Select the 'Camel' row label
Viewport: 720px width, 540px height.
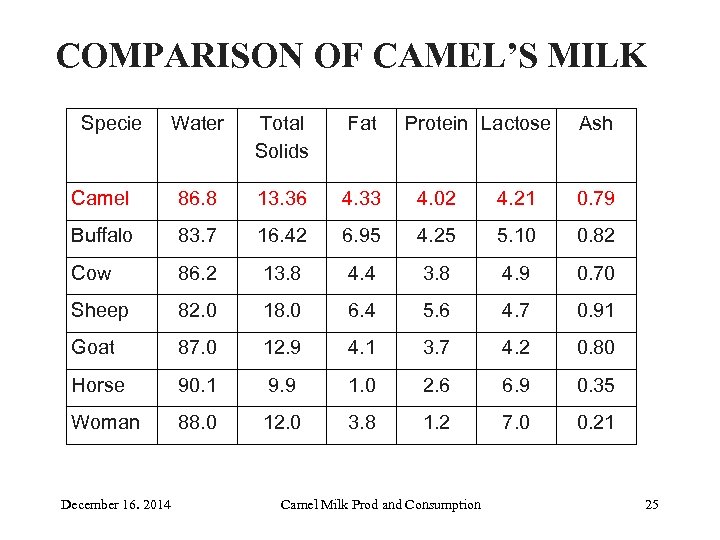point(100,198)
